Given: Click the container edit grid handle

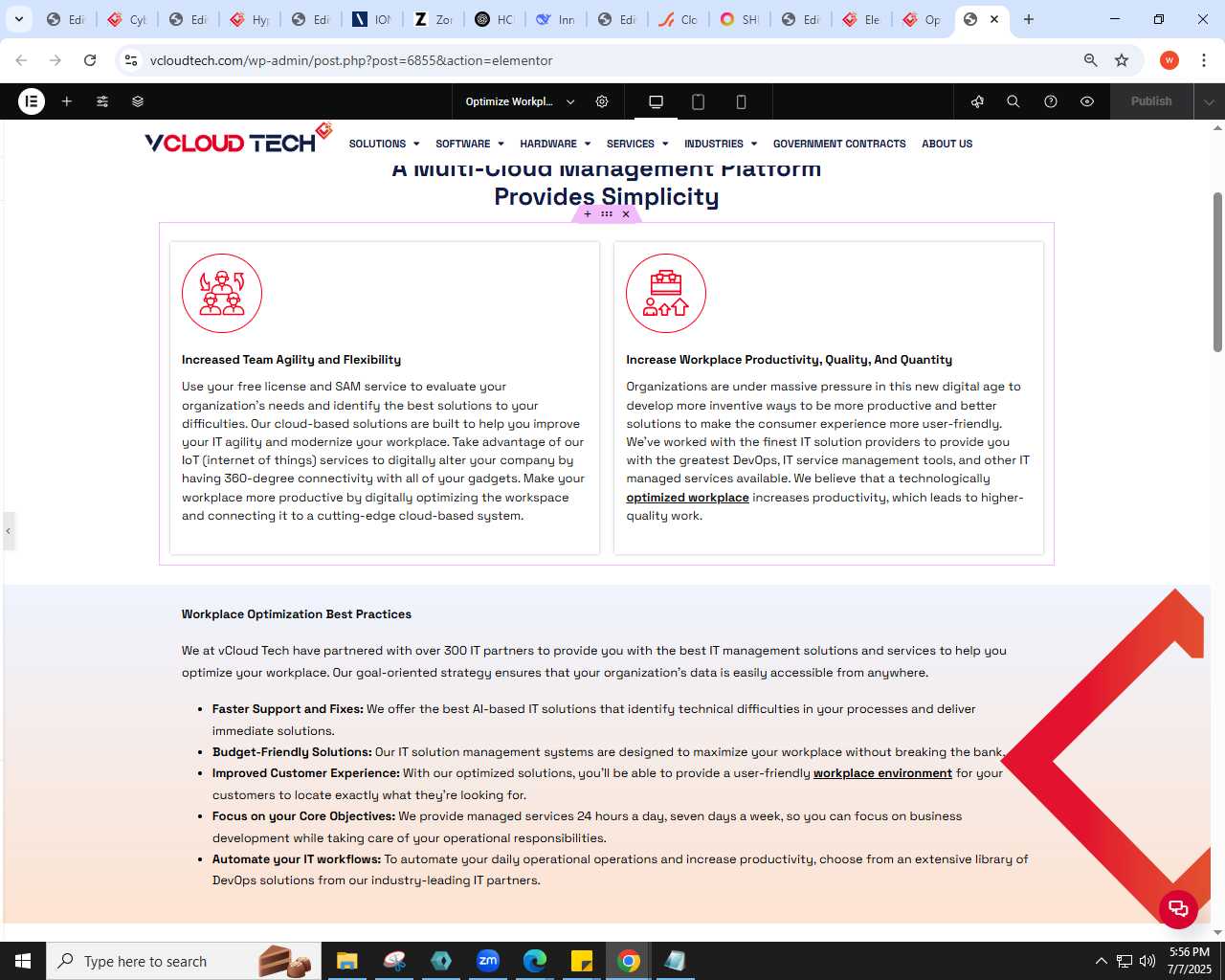Looking at the screenshot, I should (x=607, y=214).
